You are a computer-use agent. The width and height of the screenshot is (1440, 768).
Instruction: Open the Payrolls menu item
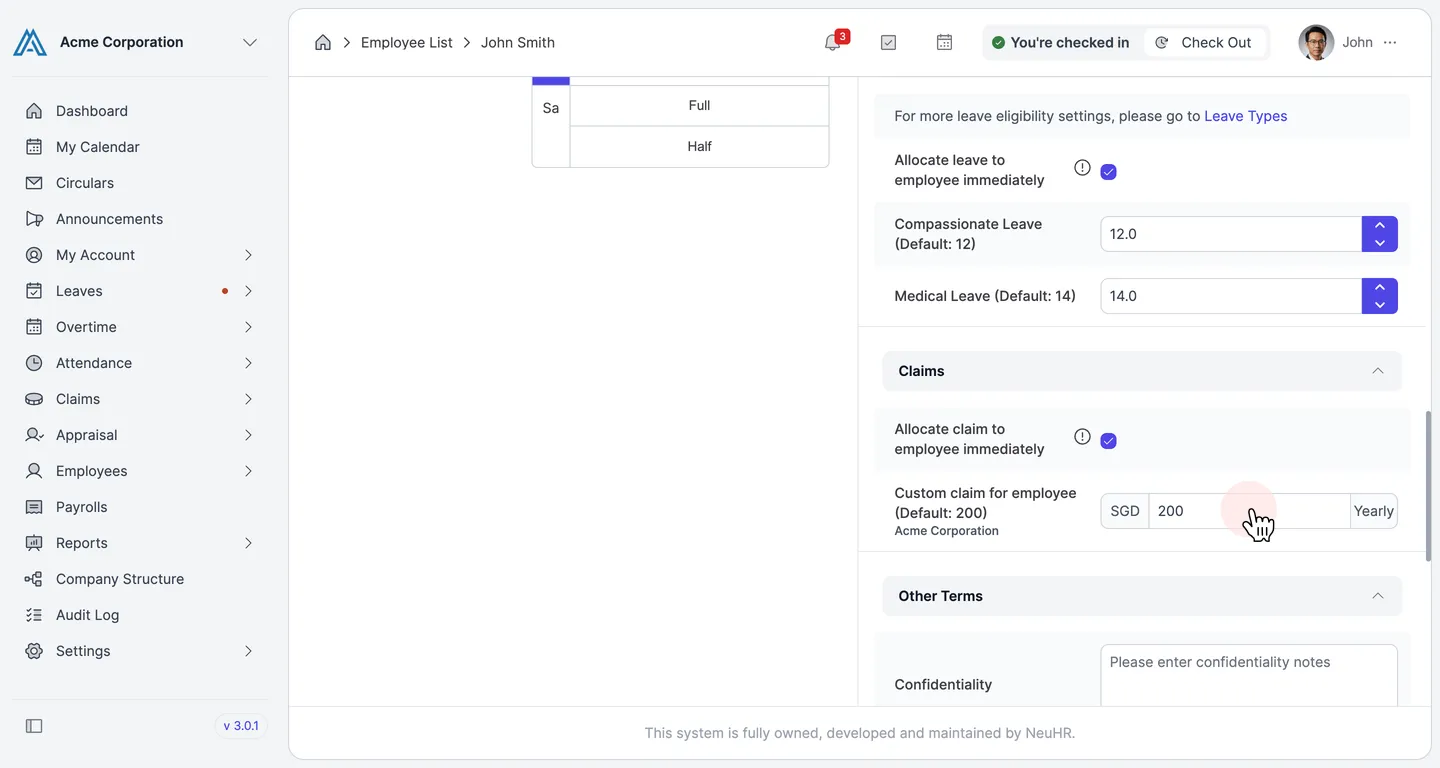(x=81, y=507)
